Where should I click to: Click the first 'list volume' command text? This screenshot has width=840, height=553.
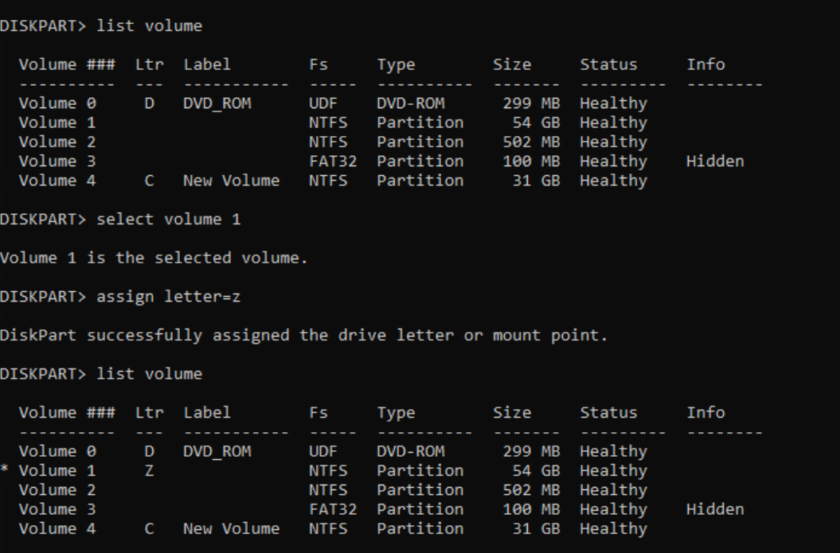pos(149,26)
